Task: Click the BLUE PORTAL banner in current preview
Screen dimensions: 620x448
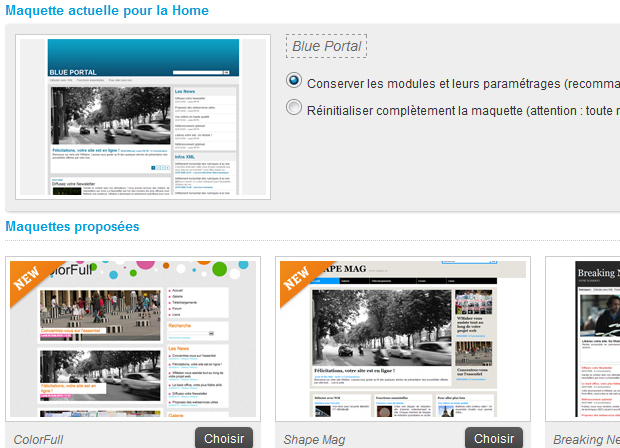Action: coord(143,58)
